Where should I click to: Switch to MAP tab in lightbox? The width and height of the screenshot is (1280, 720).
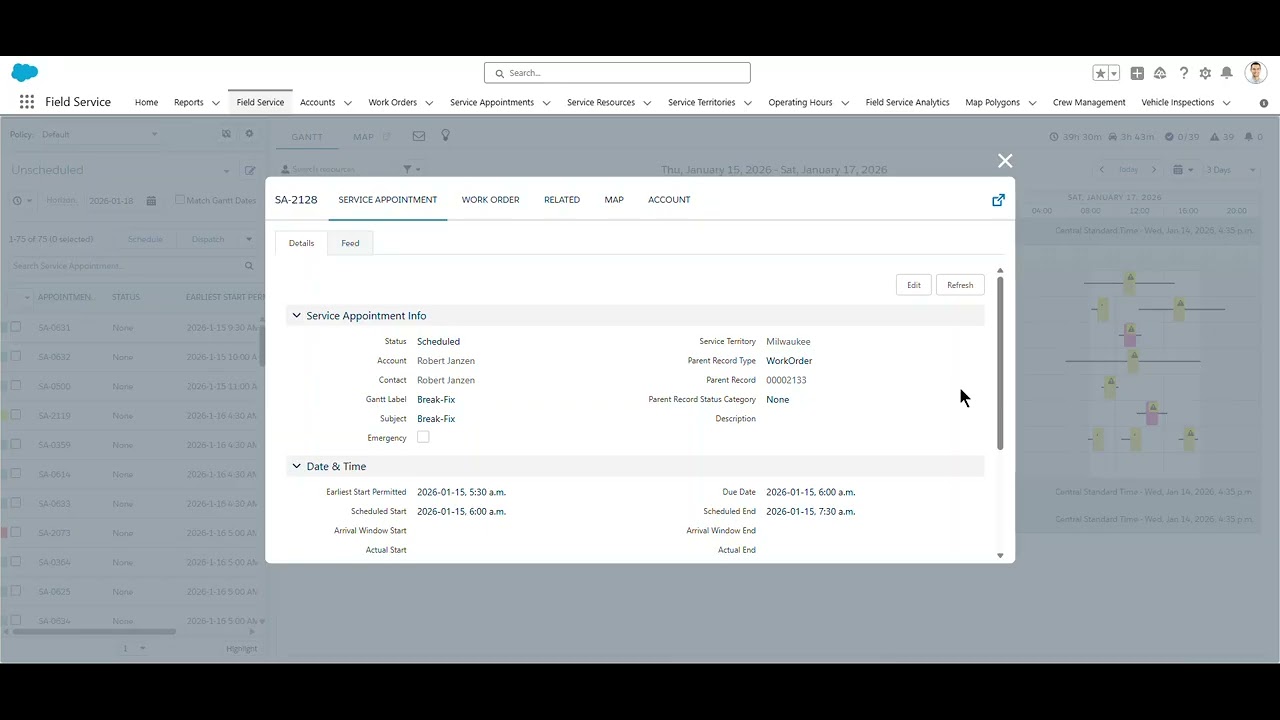[x=614, y=200]
